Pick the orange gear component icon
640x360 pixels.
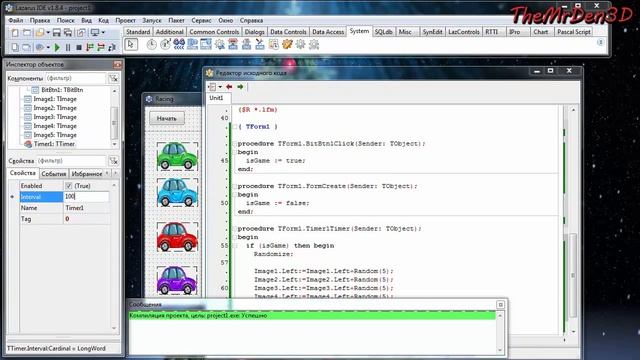287,44
